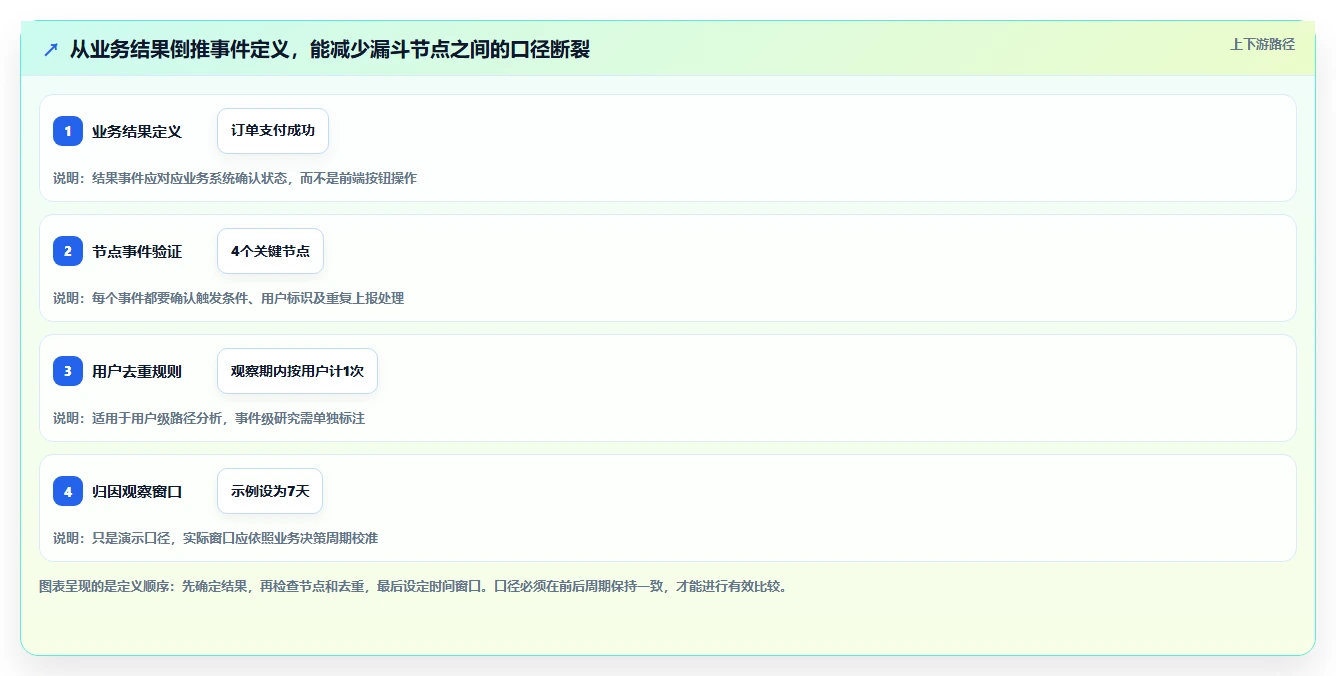Screen dimensions: 1336x676
Task: Click the header title 从业务结果倒推事件定义
Action: pos(330,49)
